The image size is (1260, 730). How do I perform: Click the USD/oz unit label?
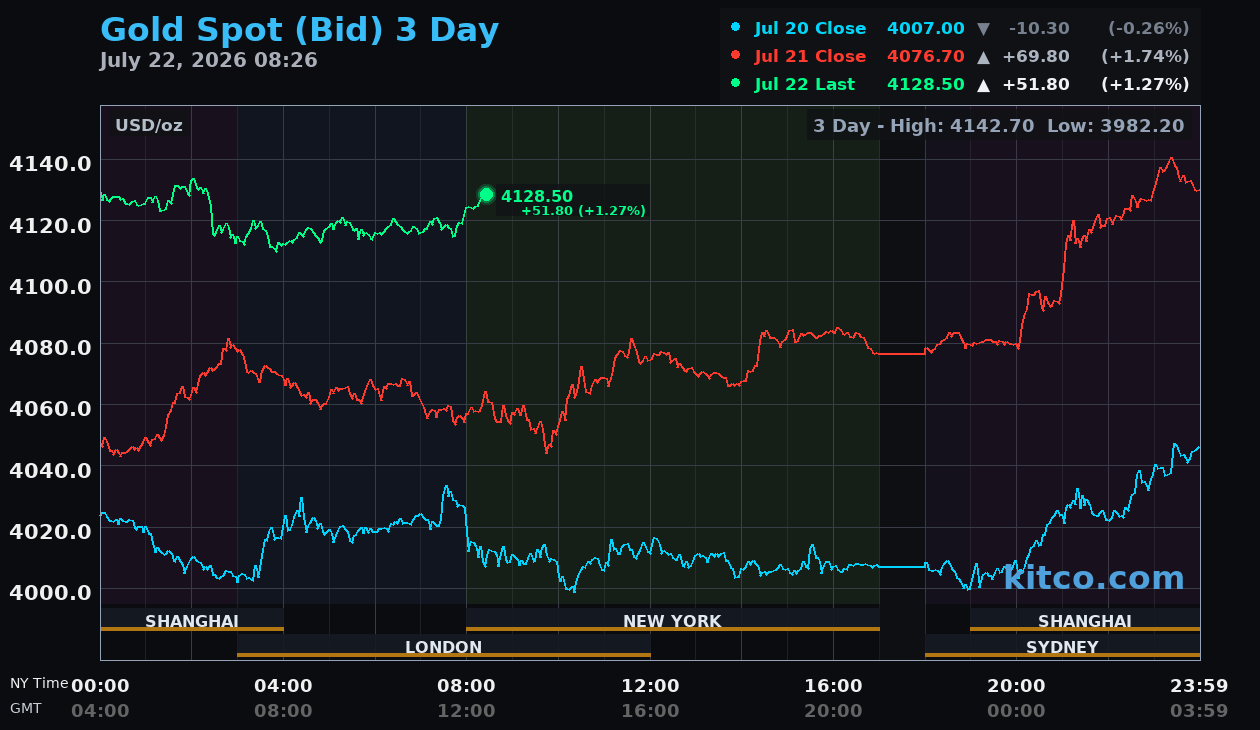pos(149,126)
